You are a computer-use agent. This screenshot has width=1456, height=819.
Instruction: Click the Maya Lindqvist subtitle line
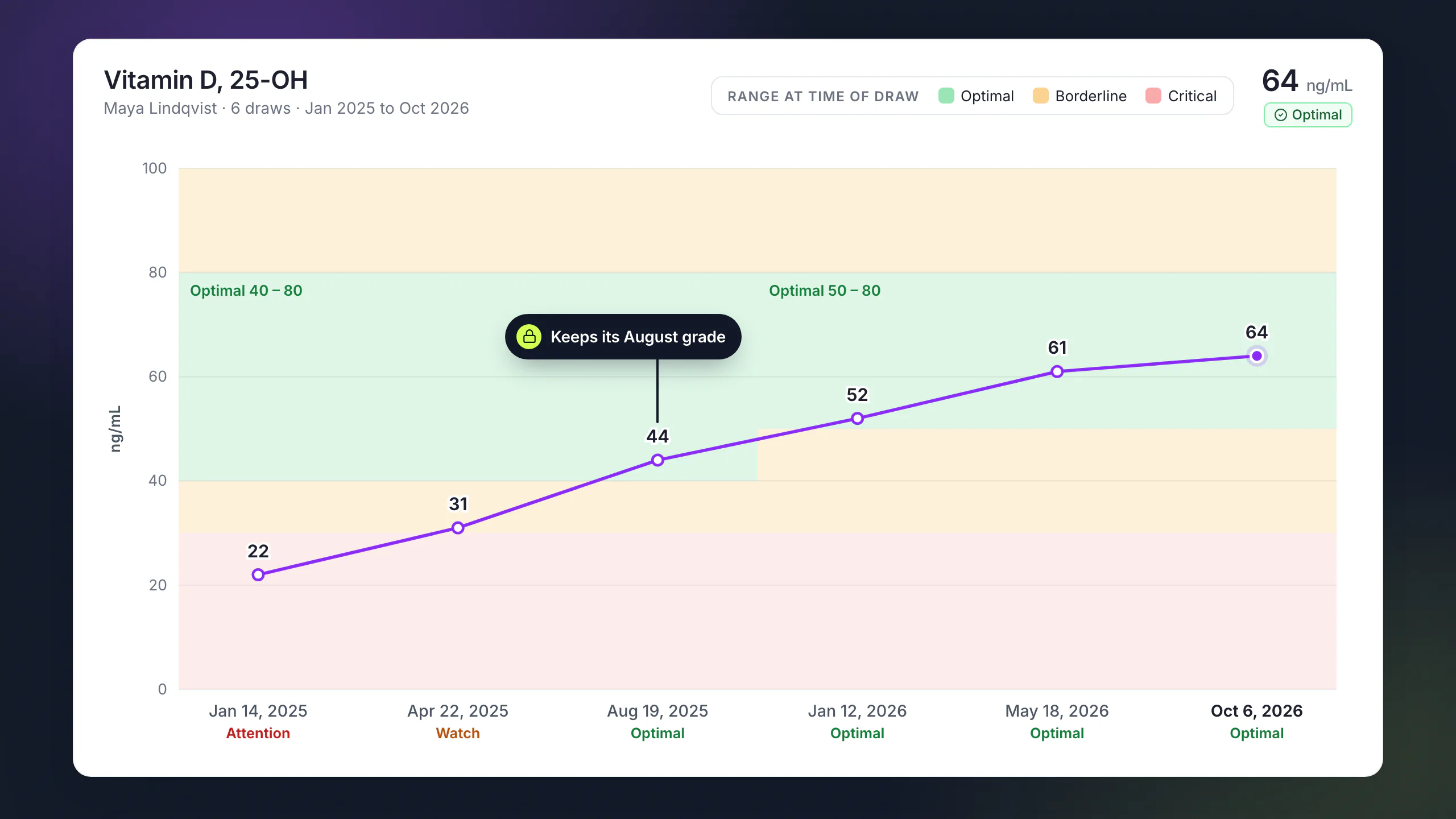pos(286,108)
